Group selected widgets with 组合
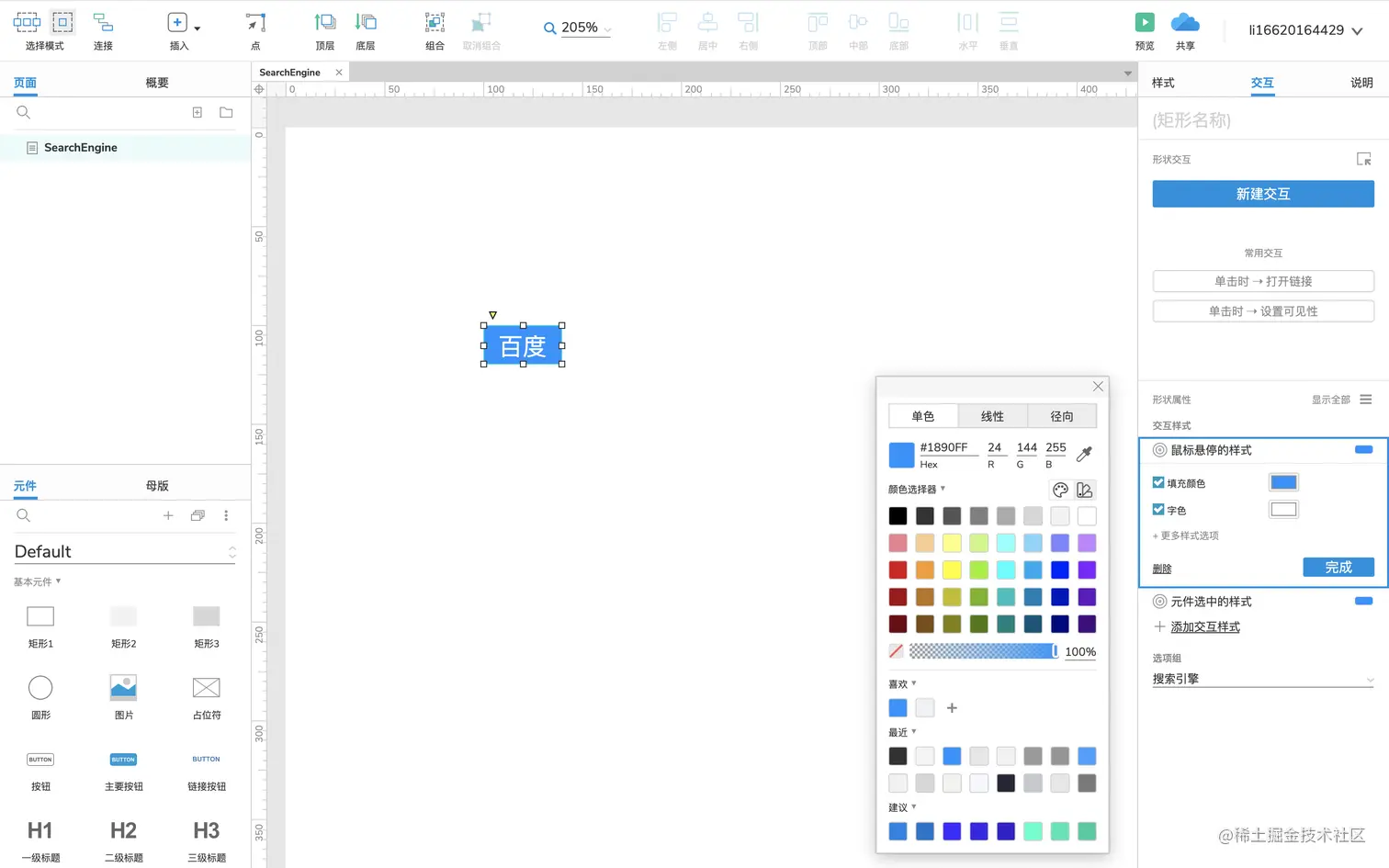Screen dimensions: 1389x868 click(x=435, y=29)
